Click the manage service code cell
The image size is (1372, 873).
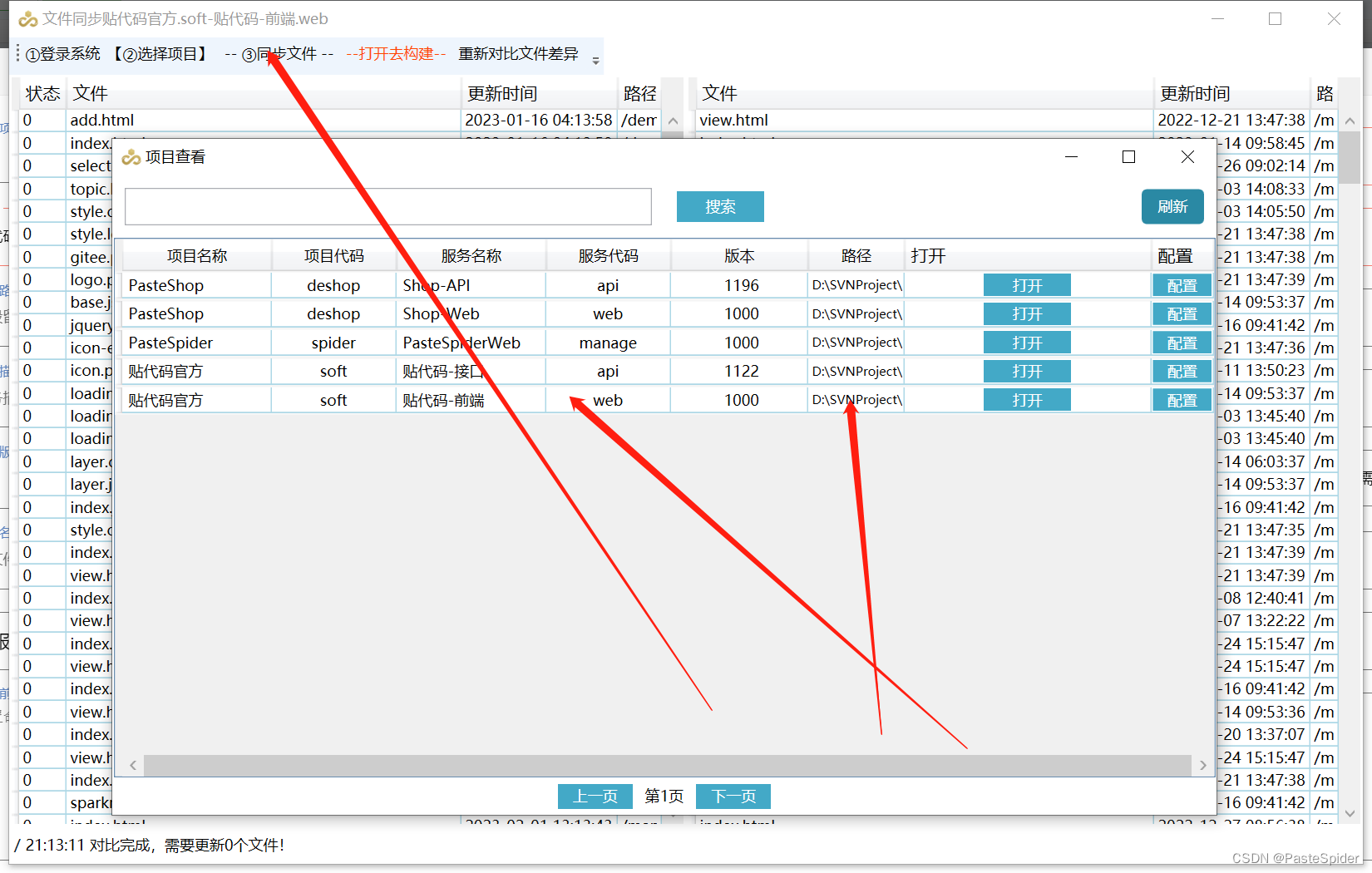tap(608, 343)
